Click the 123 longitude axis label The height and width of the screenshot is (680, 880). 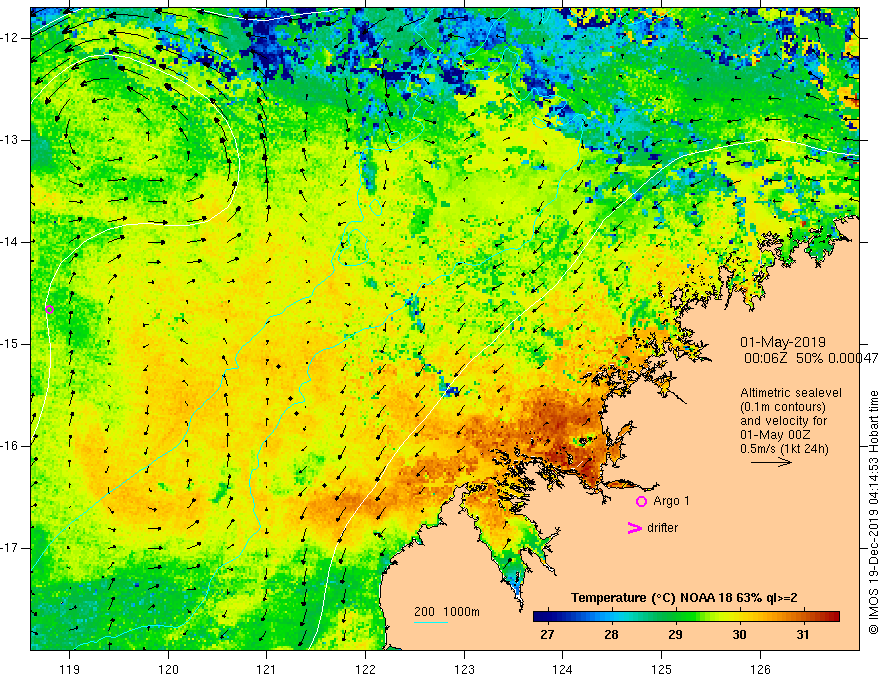pos(464,669)
